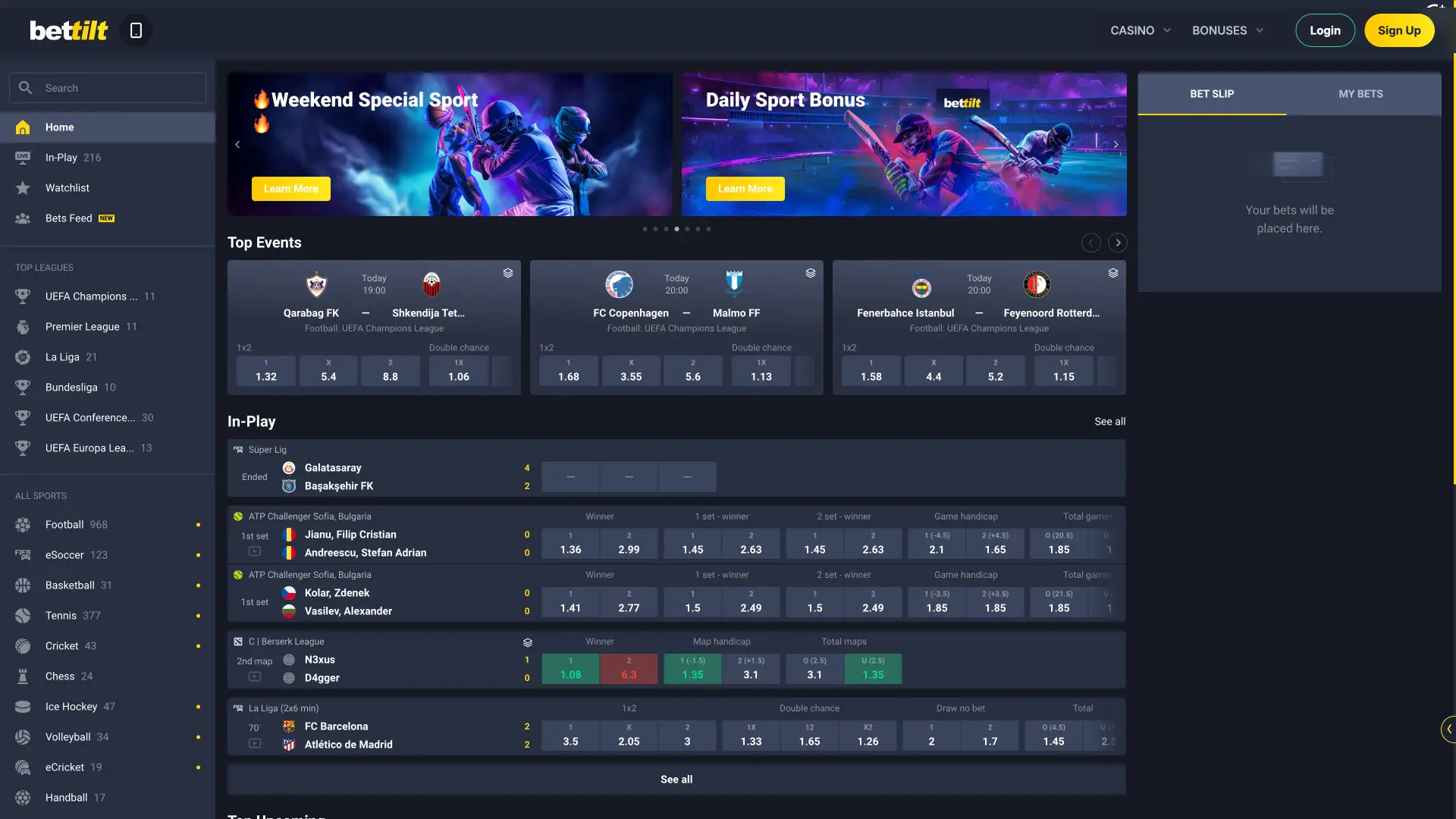This screenshot has width=1456, height=819.
Task: Select green 1.08 odds for N3xus
Action: pyautogui.click(x=570, y=669)
